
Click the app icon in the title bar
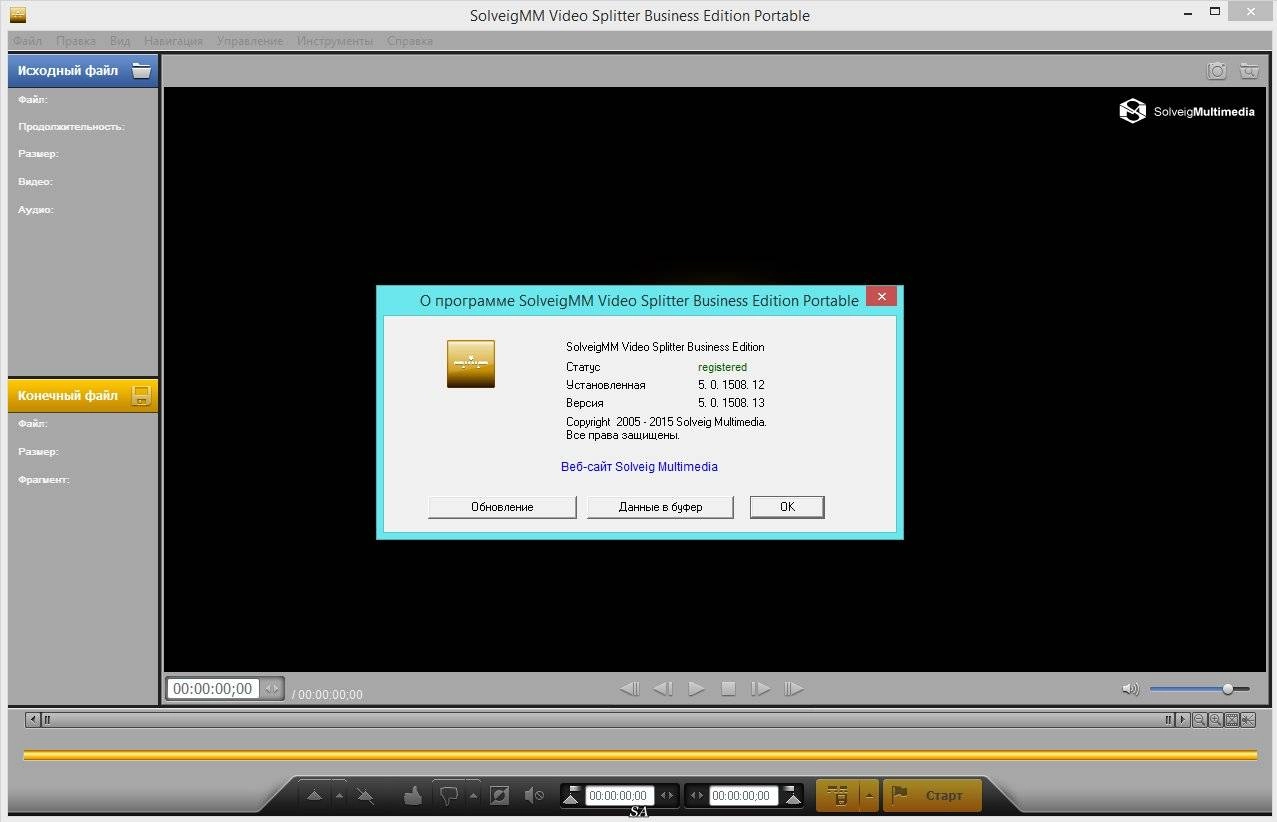tap(17, 14)
